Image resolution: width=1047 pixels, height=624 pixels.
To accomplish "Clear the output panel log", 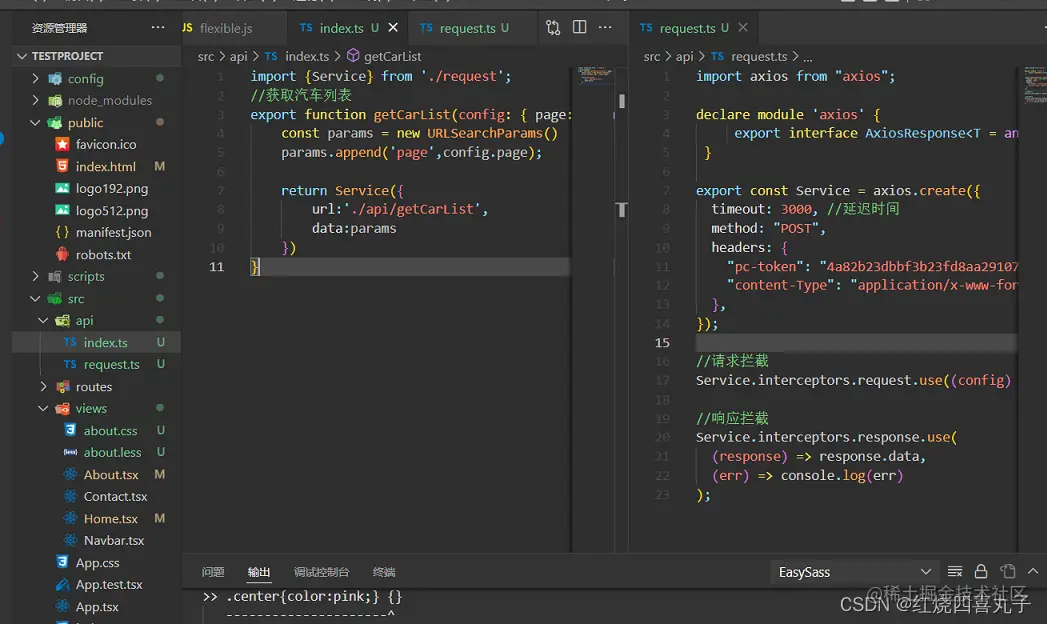I will coord(955,572).
